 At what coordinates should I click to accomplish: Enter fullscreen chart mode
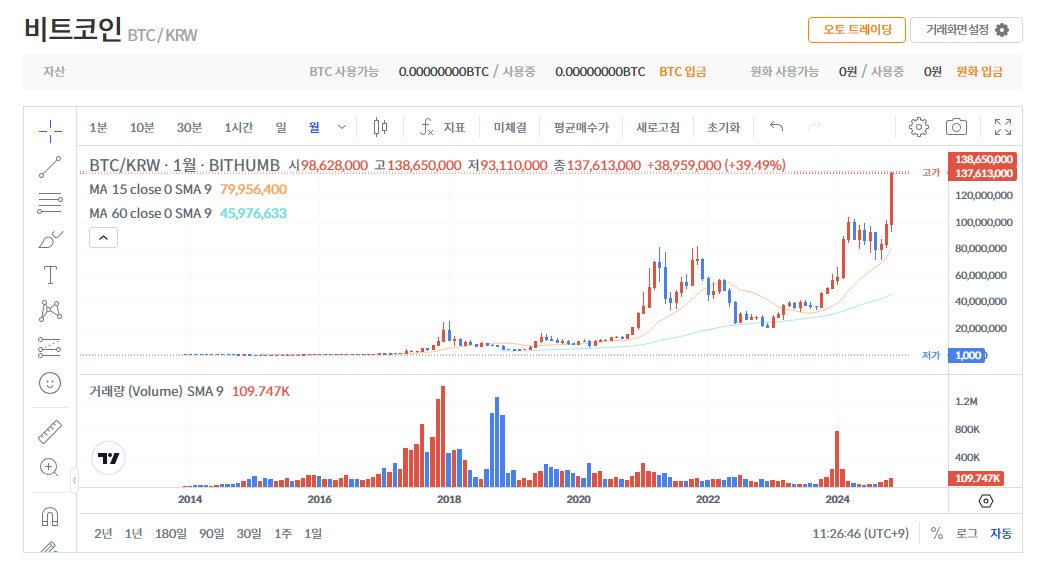[x=1003, y=126]
